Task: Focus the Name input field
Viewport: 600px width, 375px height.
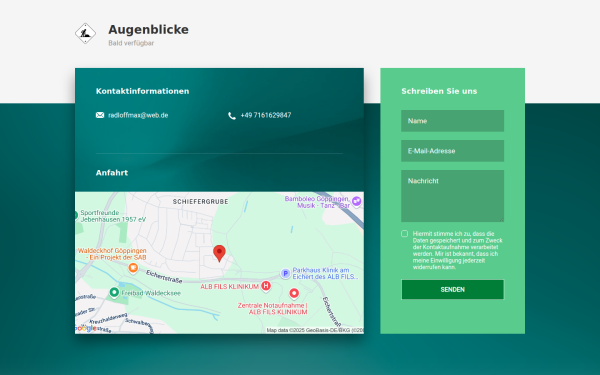Action: click(453, 121)
